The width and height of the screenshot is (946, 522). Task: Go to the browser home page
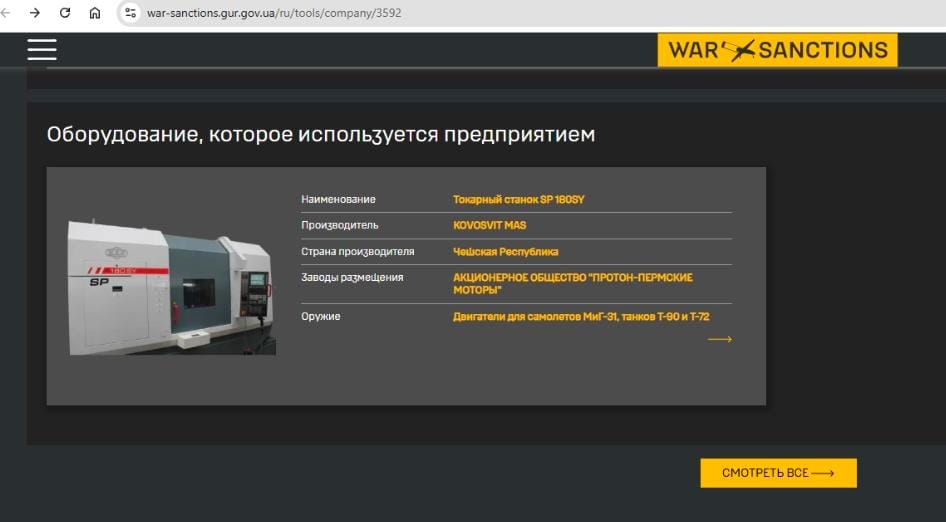[95, 13]
